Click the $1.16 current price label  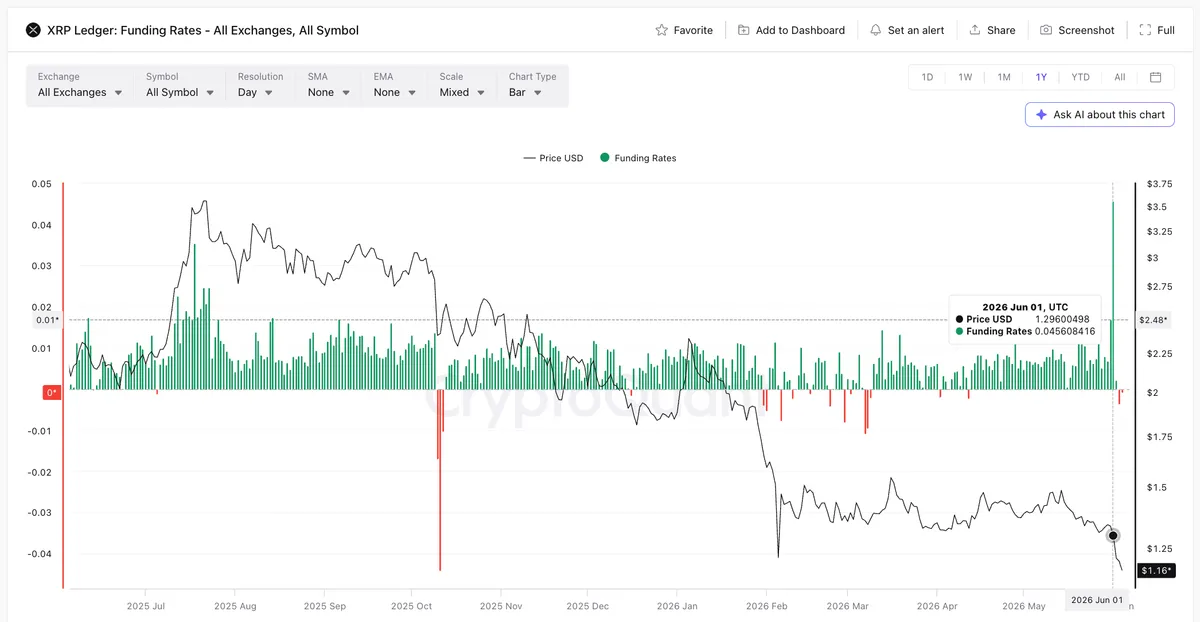[1155, 570]
